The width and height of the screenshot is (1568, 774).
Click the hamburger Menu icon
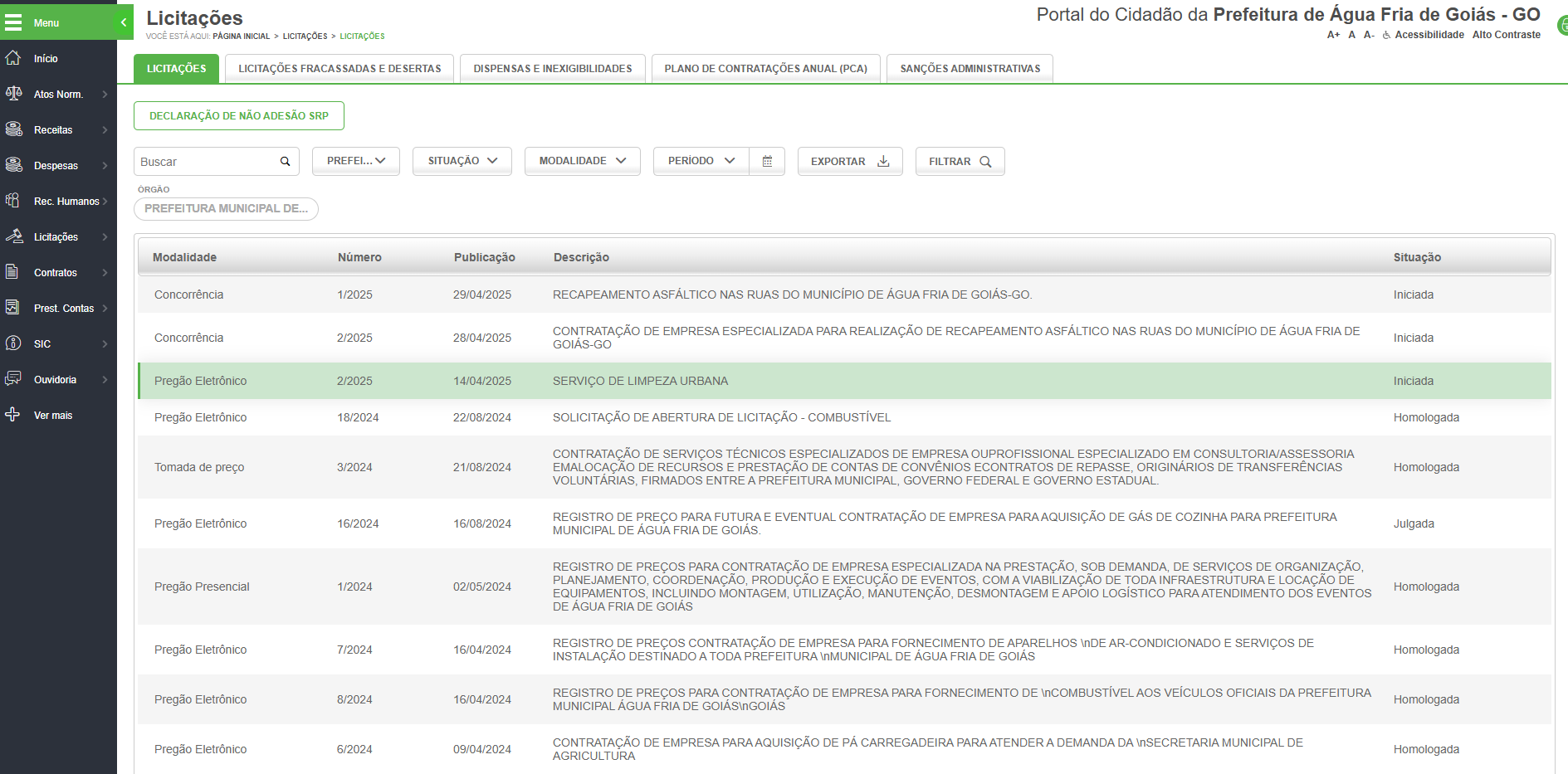(x=13, y=22)
